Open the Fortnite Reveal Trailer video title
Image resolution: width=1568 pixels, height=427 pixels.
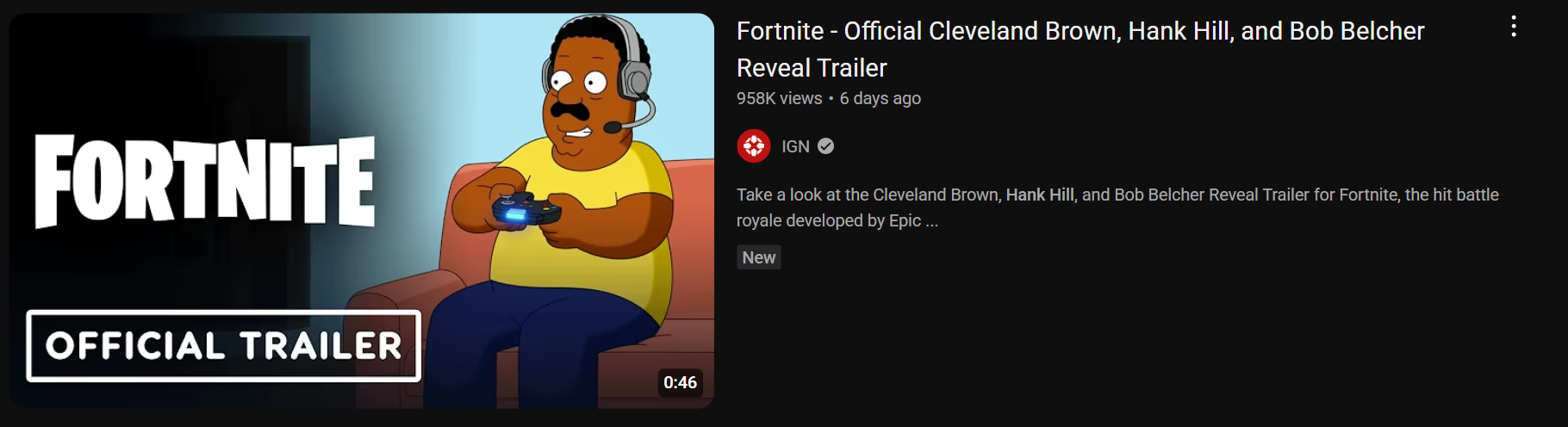point(1080,49)
